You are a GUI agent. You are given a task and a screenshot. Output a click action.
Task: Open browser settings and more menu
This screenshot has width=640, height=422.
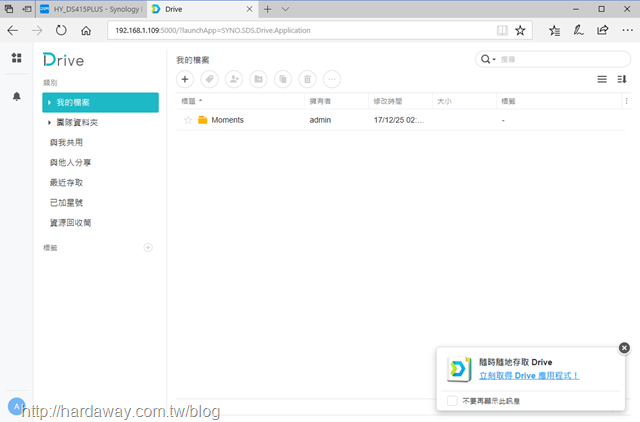627,30
